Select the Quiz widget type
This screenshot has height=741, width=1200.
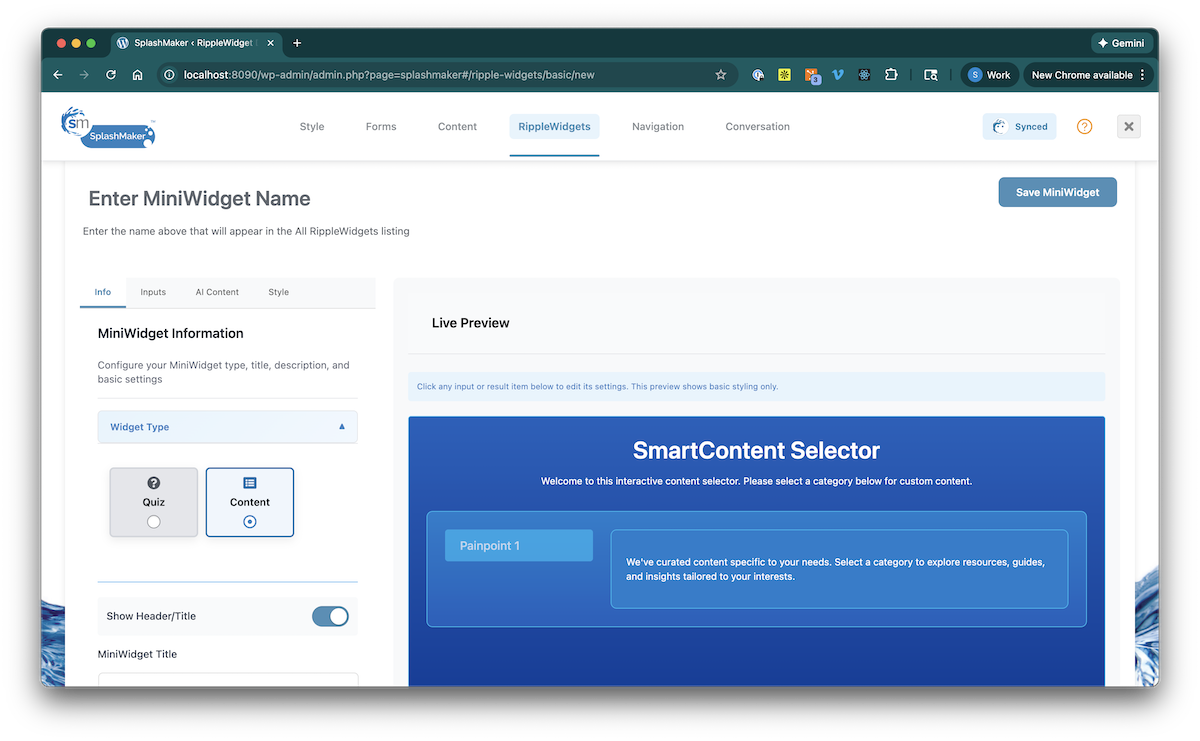154,502
